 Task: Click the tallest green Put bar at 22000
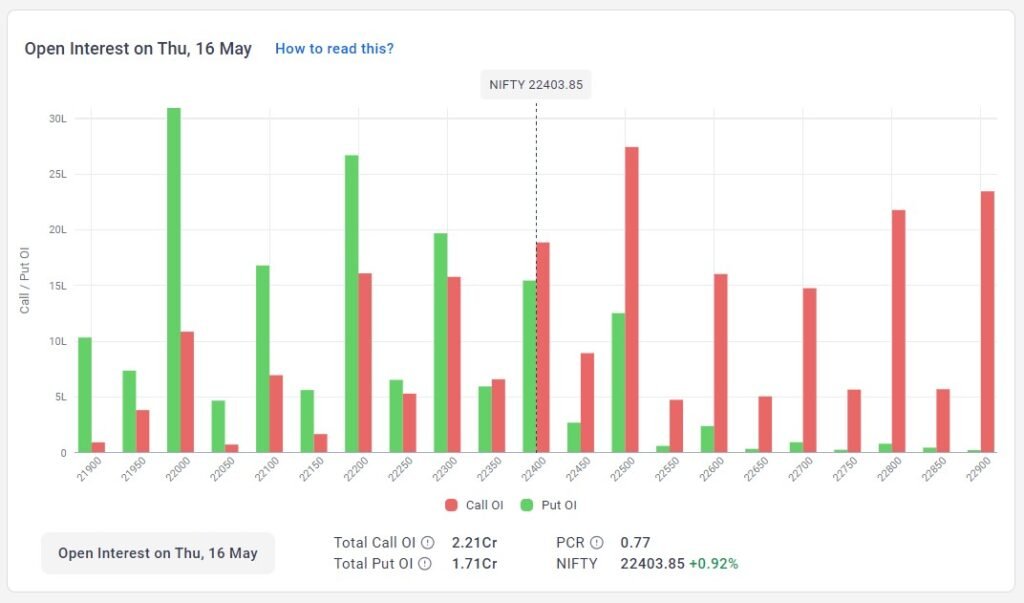174,280
